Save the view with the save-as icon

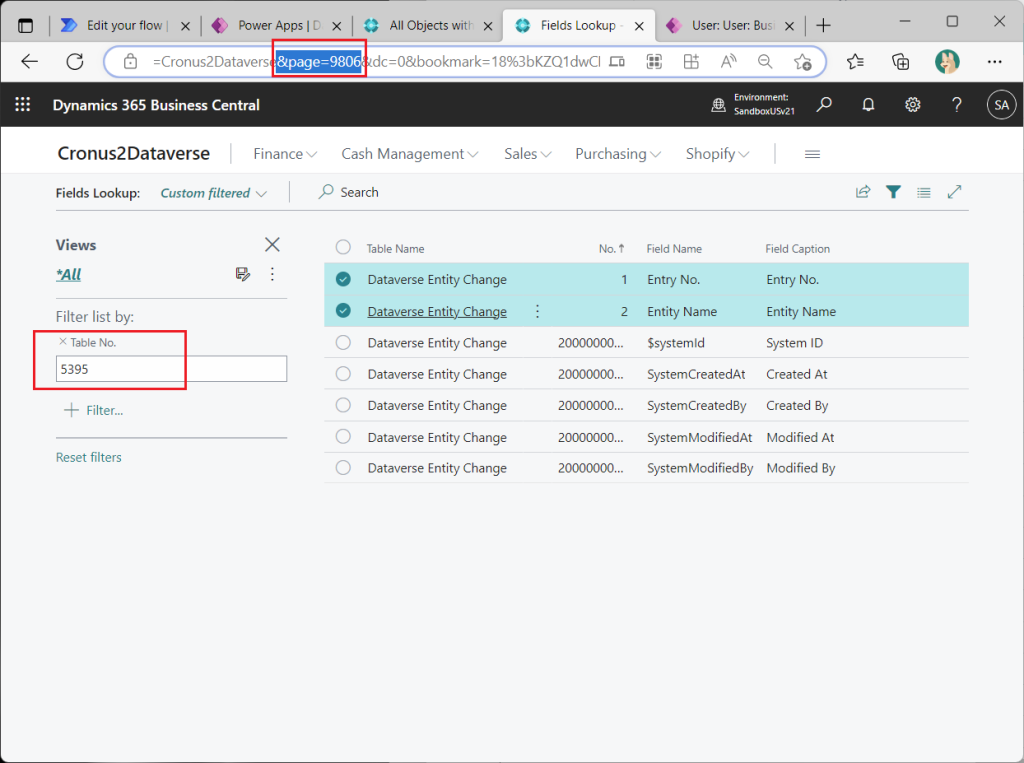coord(243,274)
